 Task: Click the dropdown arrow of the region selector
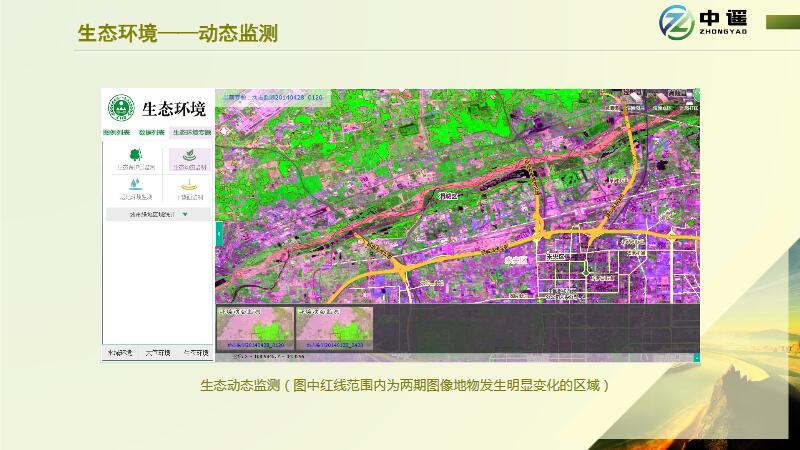(185, 214)
